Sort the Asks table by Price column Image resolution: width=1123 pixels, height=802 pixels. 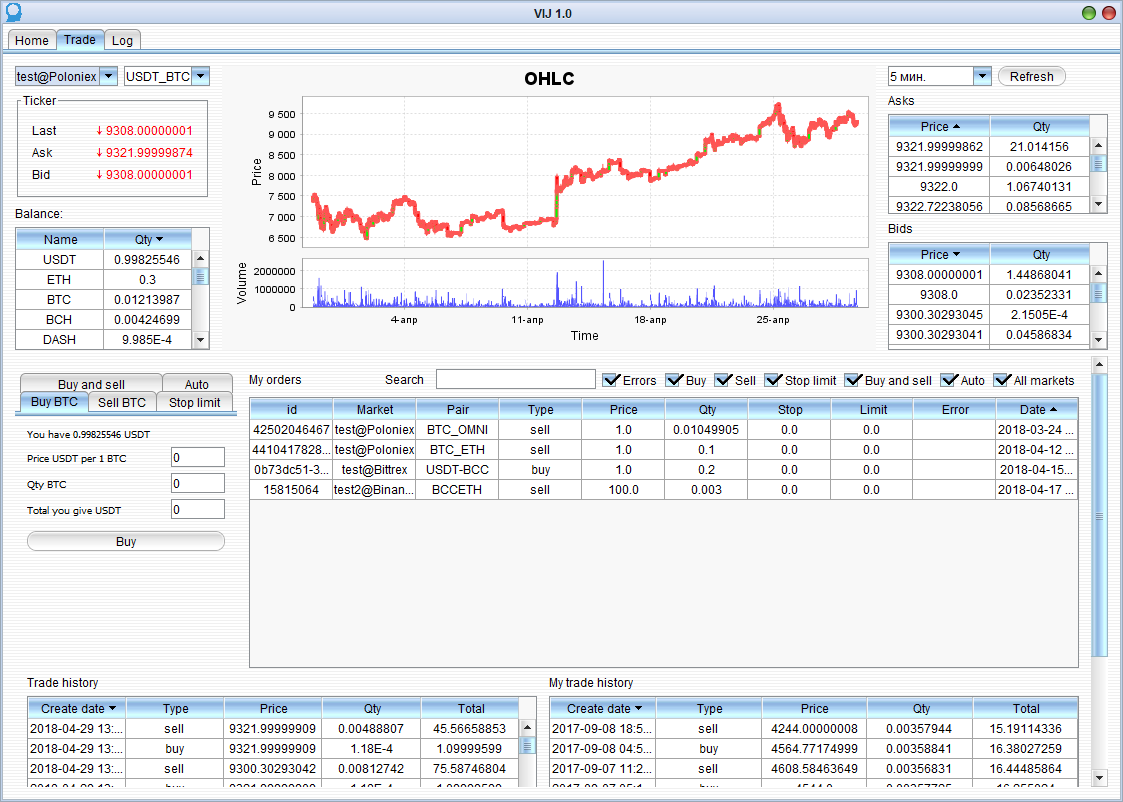coord(939,127)
